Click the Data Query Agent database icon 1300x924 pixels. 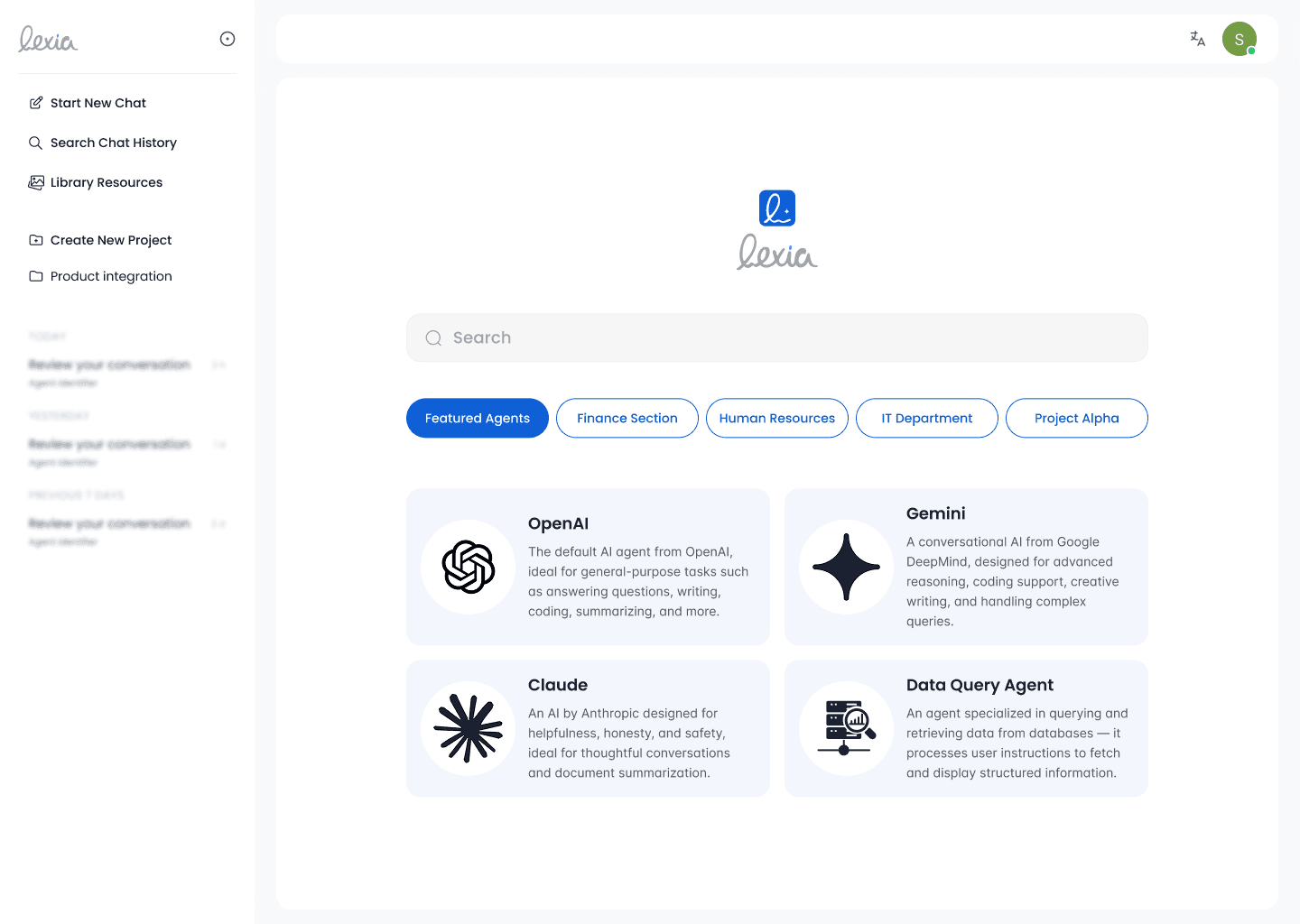pyautogui.click(x=847, y=728)
